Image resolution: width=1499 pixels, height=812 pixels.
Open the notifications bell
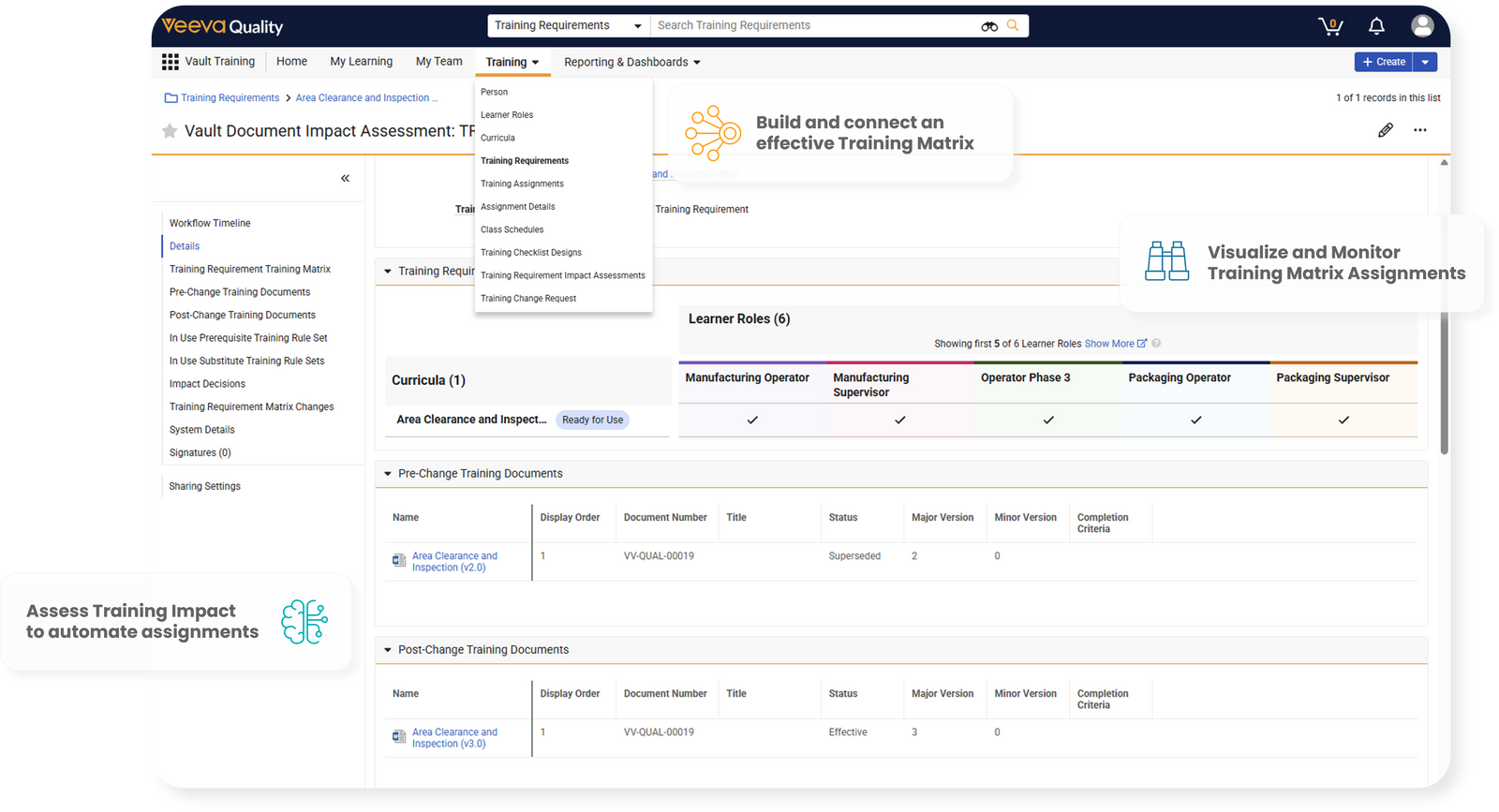tap(1376, 26)
